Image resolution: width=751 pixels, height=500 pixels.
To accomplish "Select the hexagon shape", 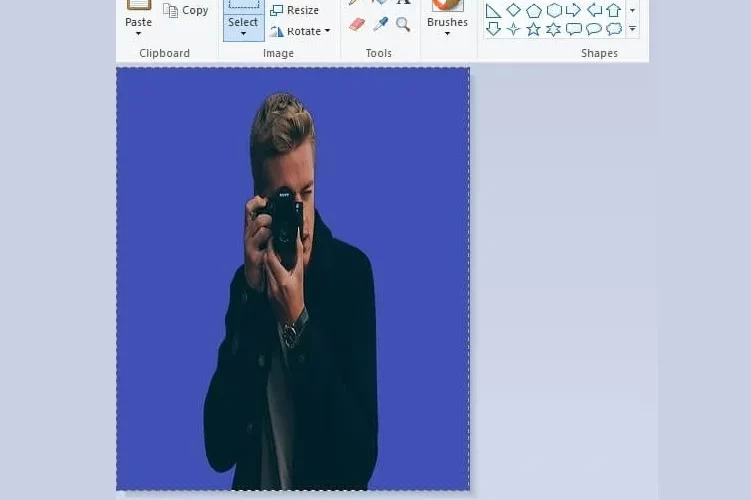I will pyautogui.click(x=554, y=10).
